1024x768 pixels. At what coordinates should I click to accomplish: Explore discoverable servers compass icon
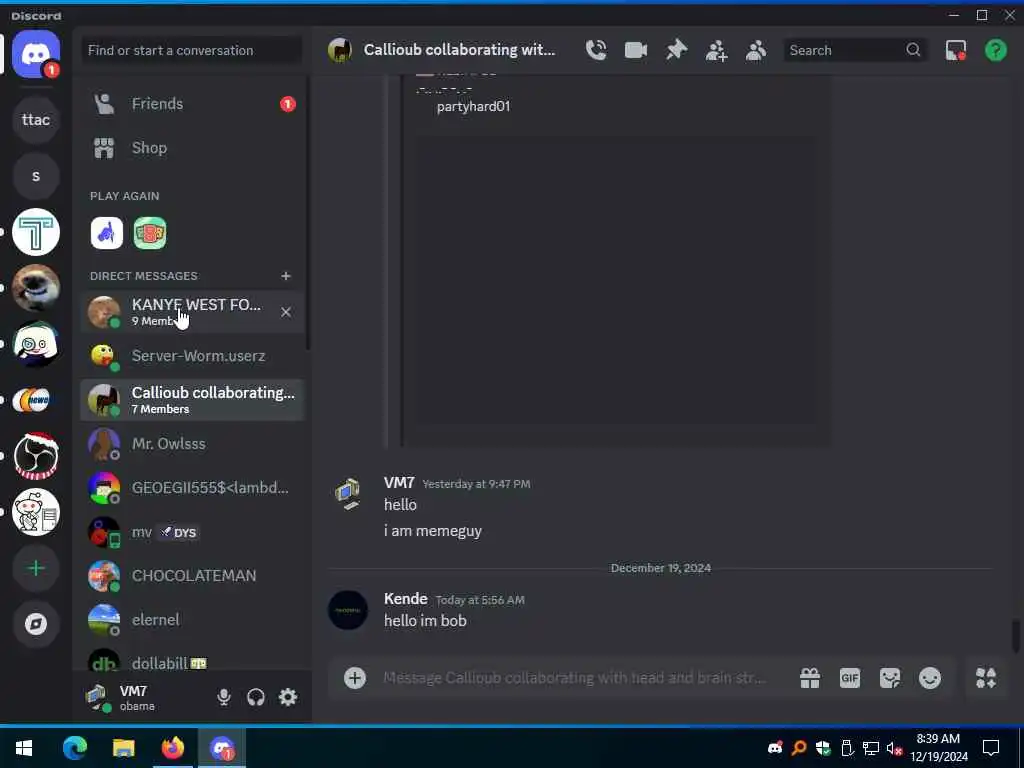[36, 624]
